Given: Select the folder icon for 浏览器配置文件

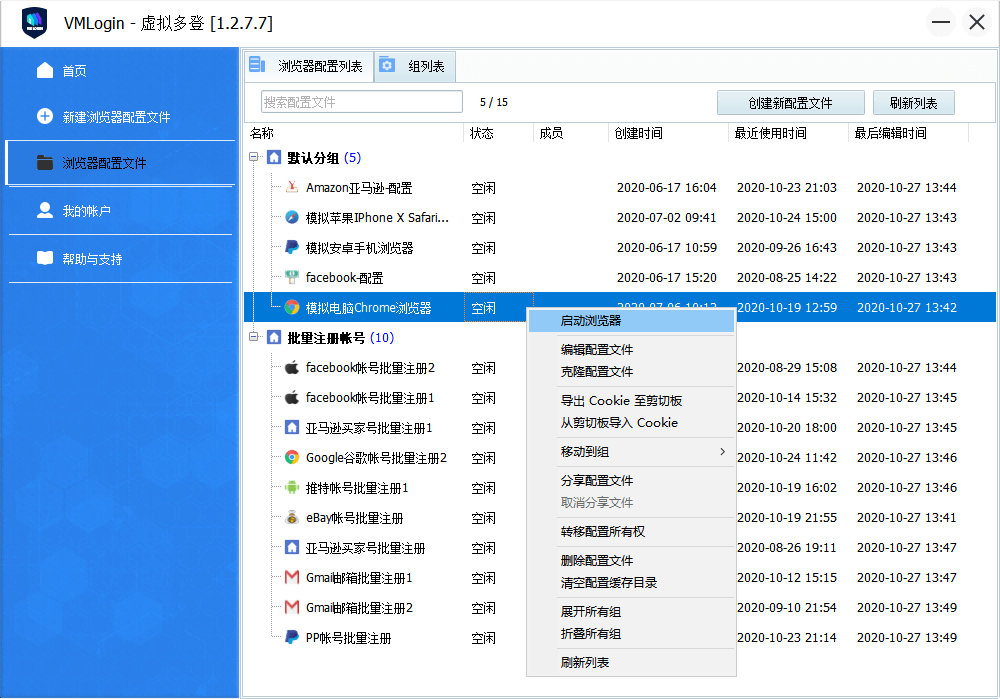Looking at the screenshot, I should pyautogui.click(x=45, y=163).
